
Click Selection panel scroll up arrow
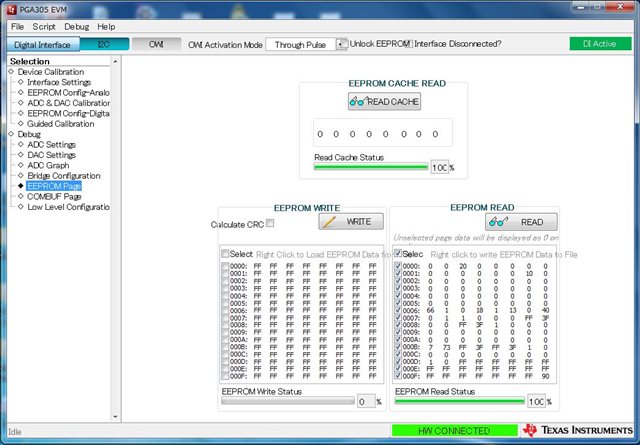click(115, 61)
